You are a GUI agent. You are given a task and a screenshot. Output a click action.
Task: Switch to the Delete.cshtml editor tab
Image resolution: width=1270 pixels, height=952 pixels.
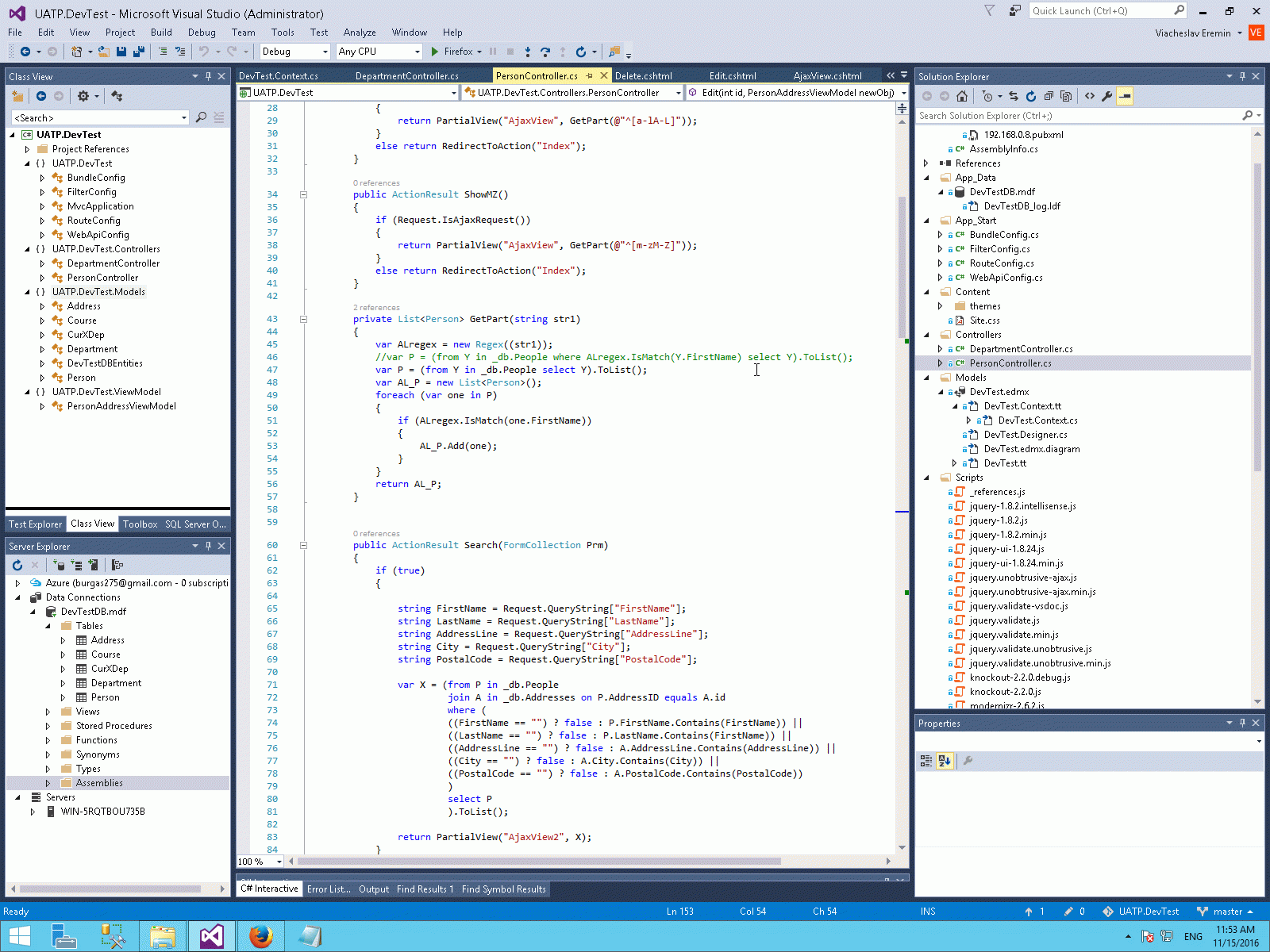[643, 76]
